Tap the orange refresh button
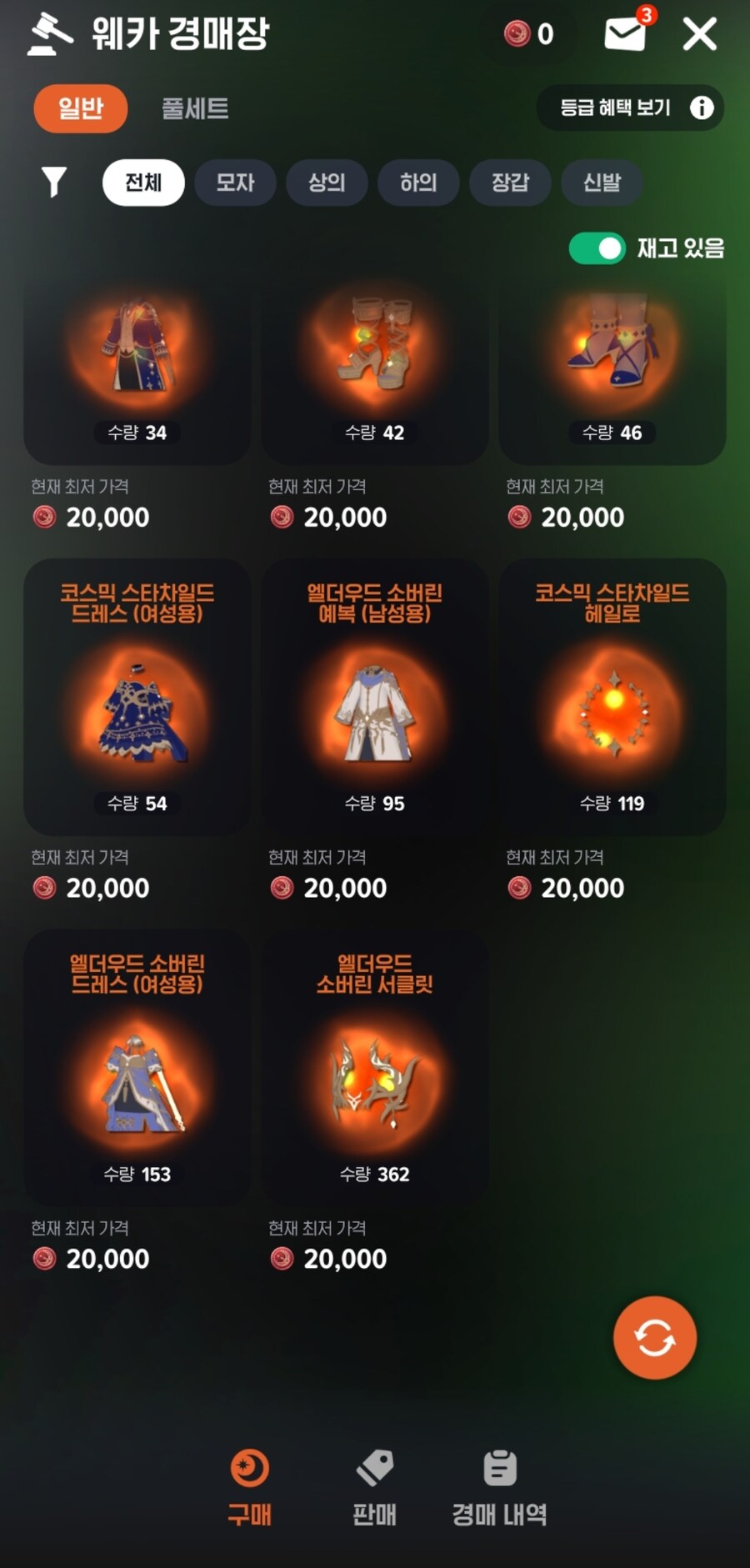Image resolution: width=750 pixels, height=1568 pixels. (655, 1337)
